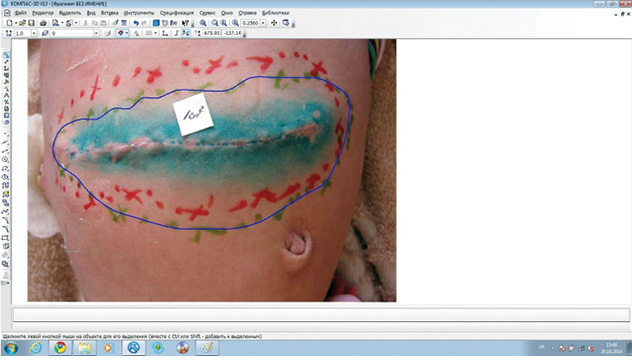632x361 pixels.
Task: Open the Инструменты menu
Action: [x=139, y=13]
